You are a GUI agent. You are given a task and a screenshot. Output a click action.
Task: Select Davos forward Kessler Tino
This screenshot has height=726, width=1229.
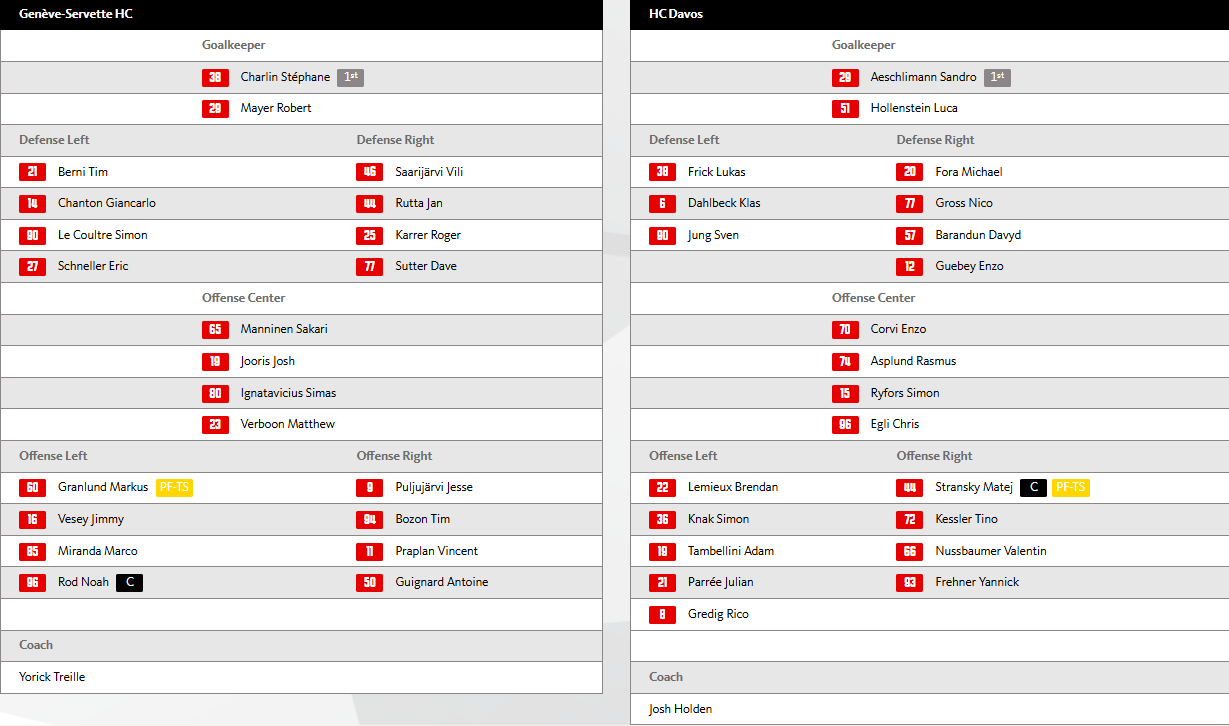click(x=967, y=519)
